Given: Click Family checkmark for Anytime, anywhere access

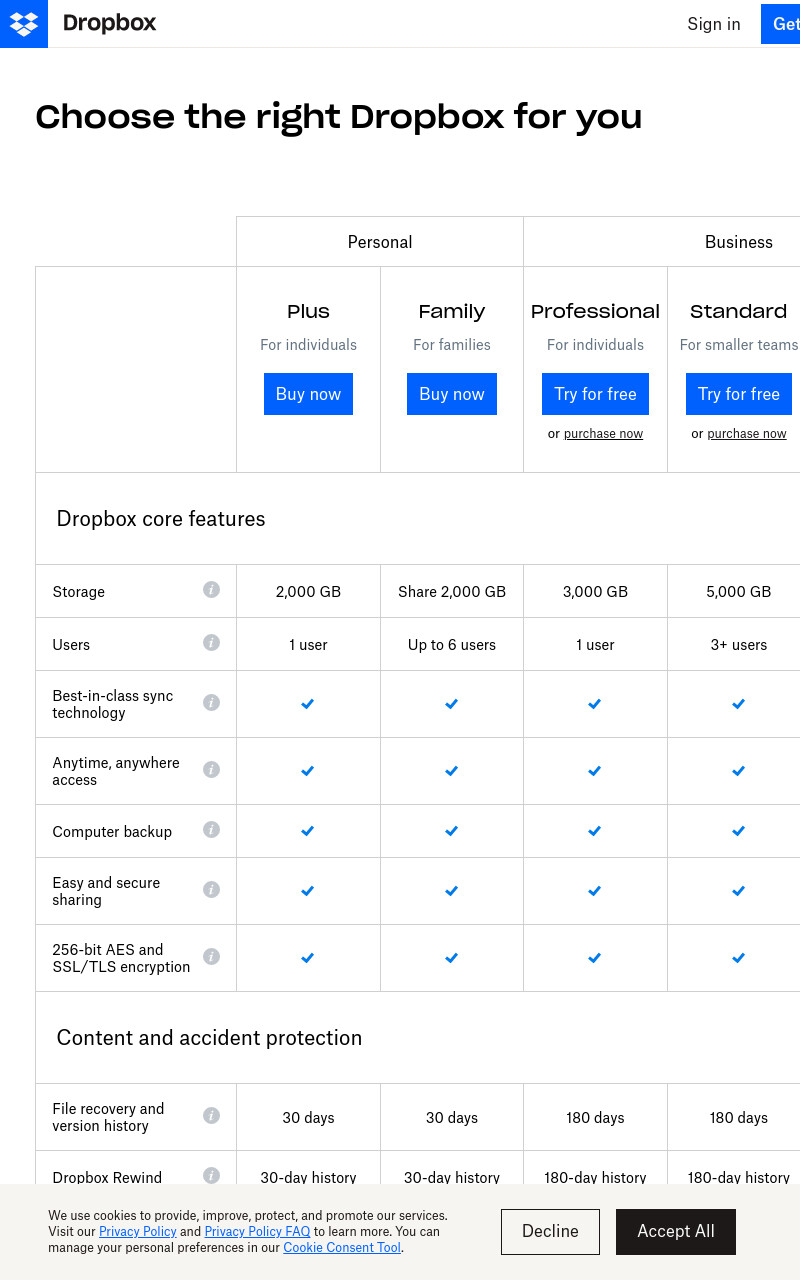Looking at the screenshot, I should click(x=452, y=771).
